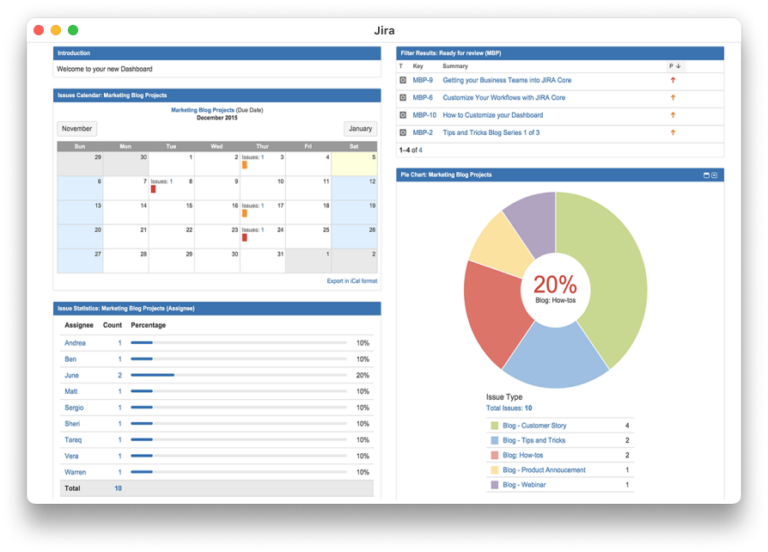Click the Issues: 1 link on December 3
This screenshot has width=768, height=552.
coord(253,157)
